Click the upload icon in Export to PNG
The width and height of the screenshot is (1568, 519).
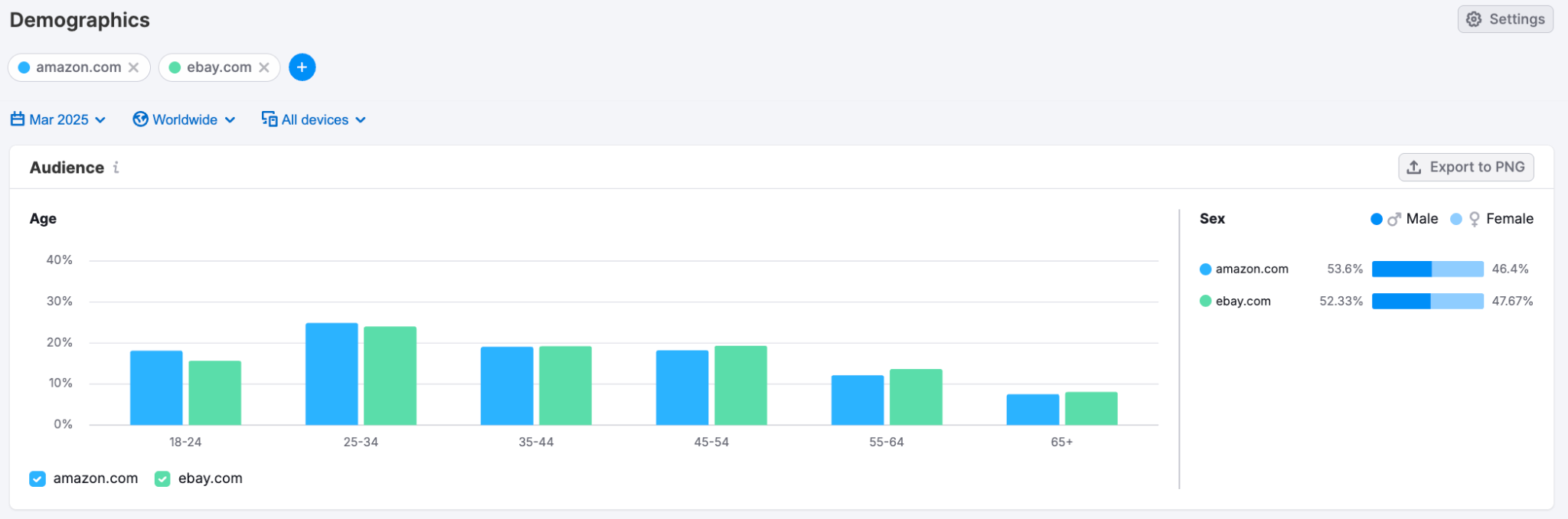coord(1414,167)
